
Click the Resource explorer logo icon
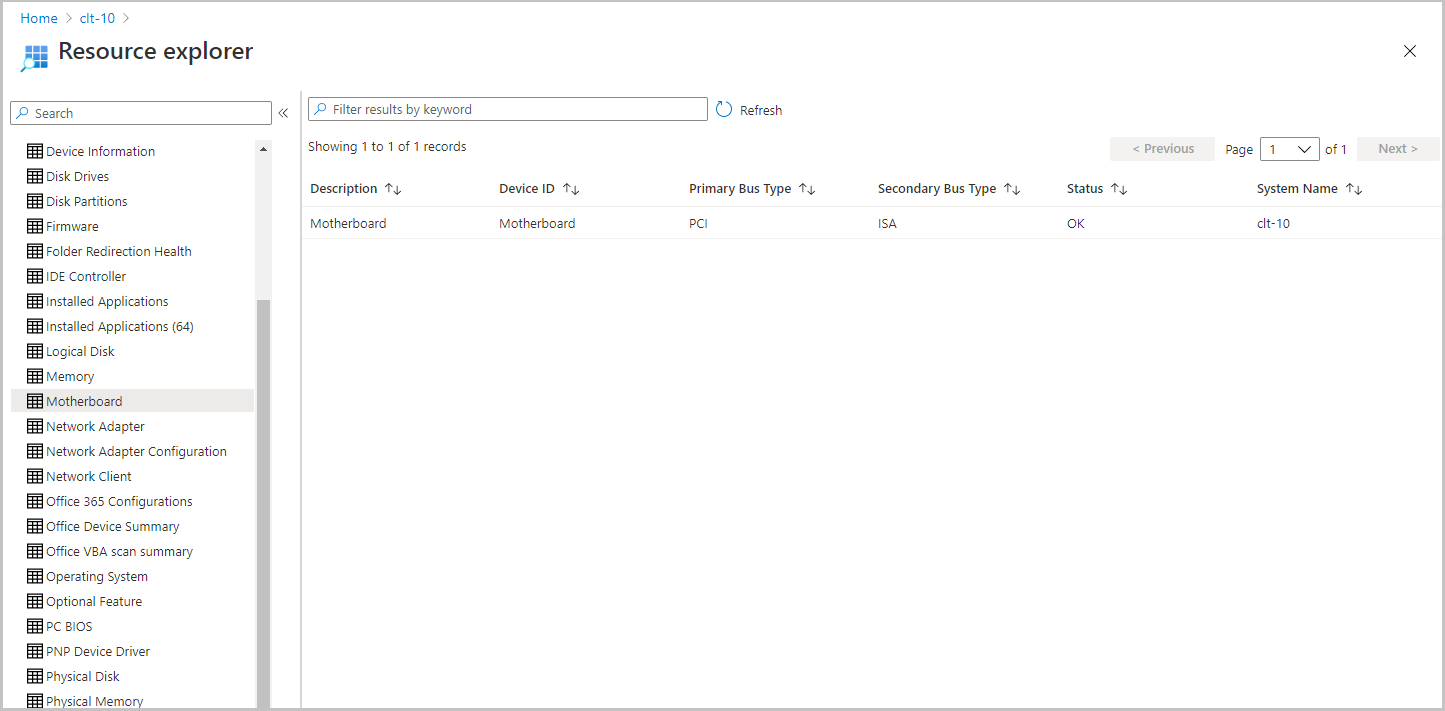tap(34, 57)
